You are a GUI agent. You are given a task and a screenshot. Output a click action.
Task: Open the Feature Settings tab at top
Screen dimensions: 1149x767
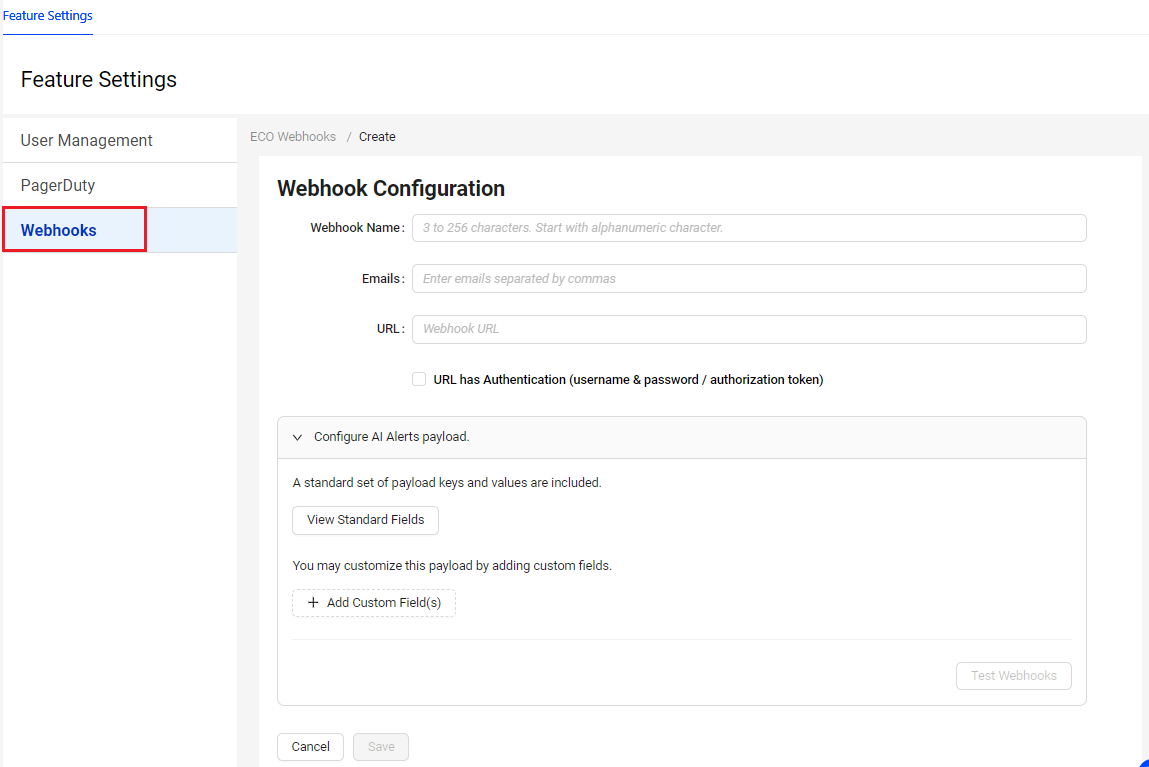point(48,16)
